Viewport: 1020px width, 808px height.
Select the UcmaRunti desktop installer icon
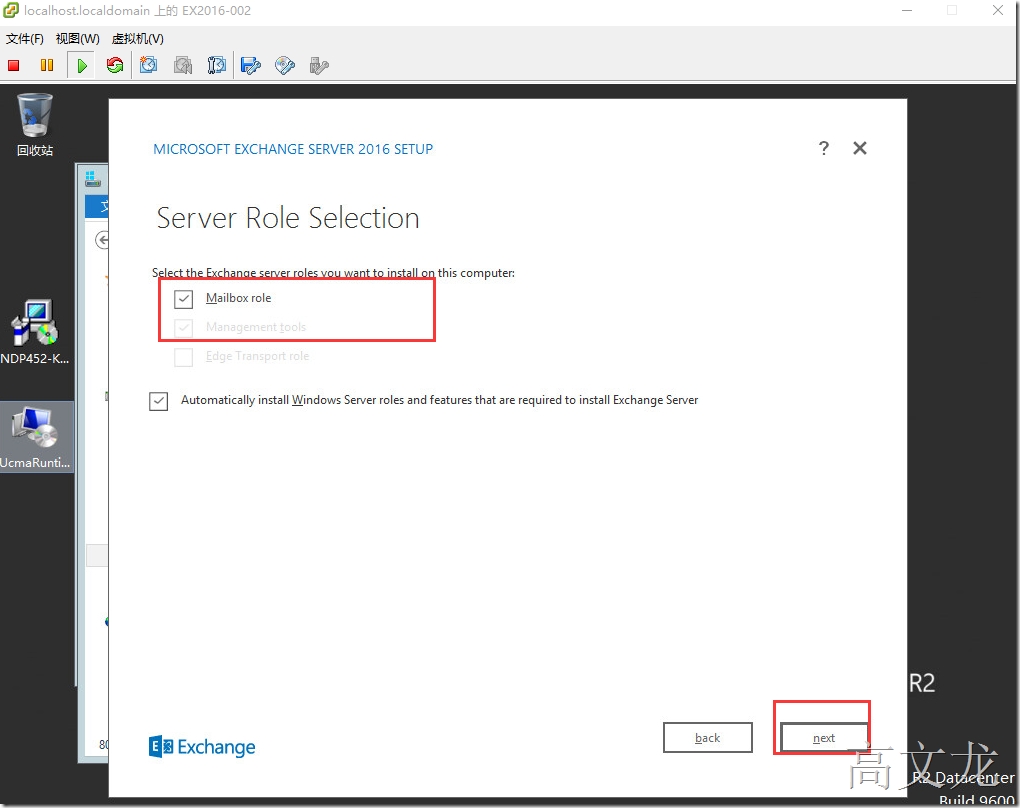pos(35,437)
